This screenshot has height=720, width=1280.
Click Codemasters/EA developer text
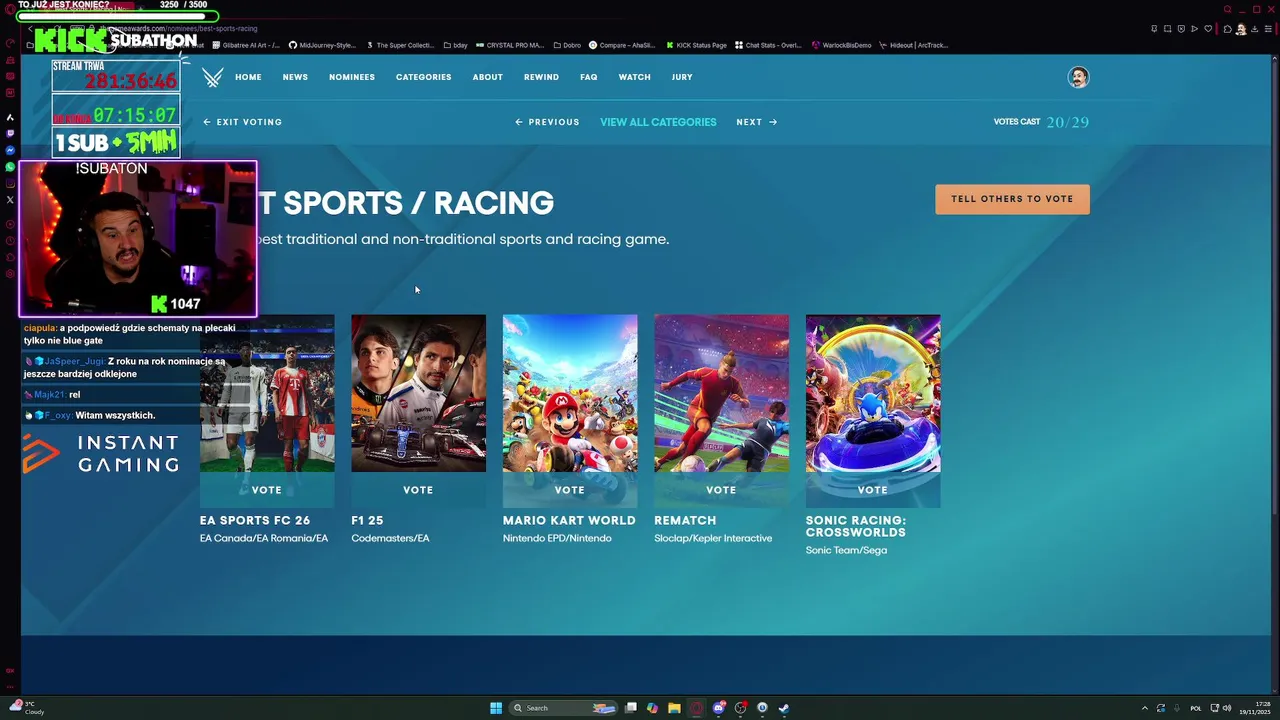(x=390, y=538)
